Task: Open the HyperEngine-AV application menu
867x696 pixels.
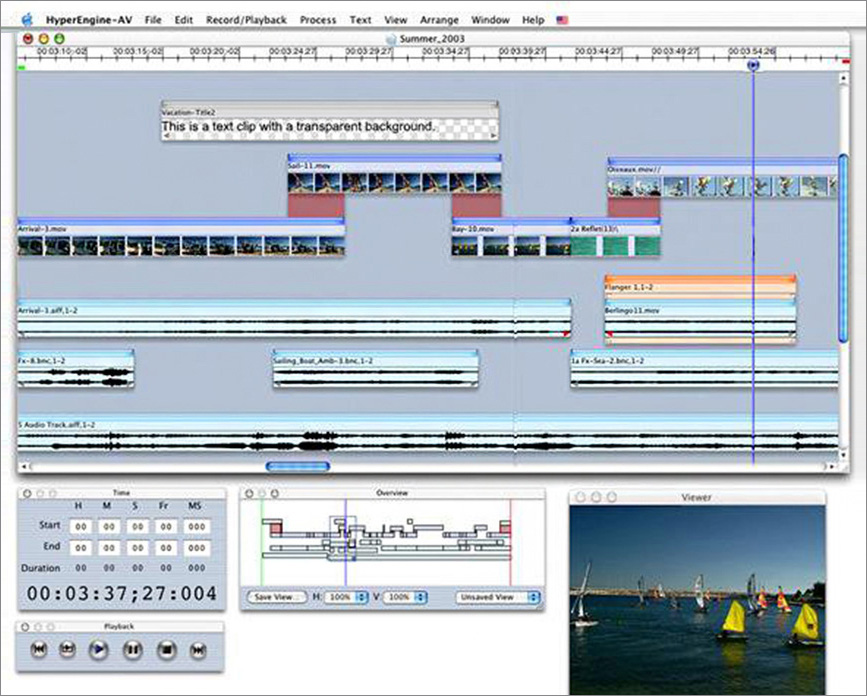Action: point(88,20)
